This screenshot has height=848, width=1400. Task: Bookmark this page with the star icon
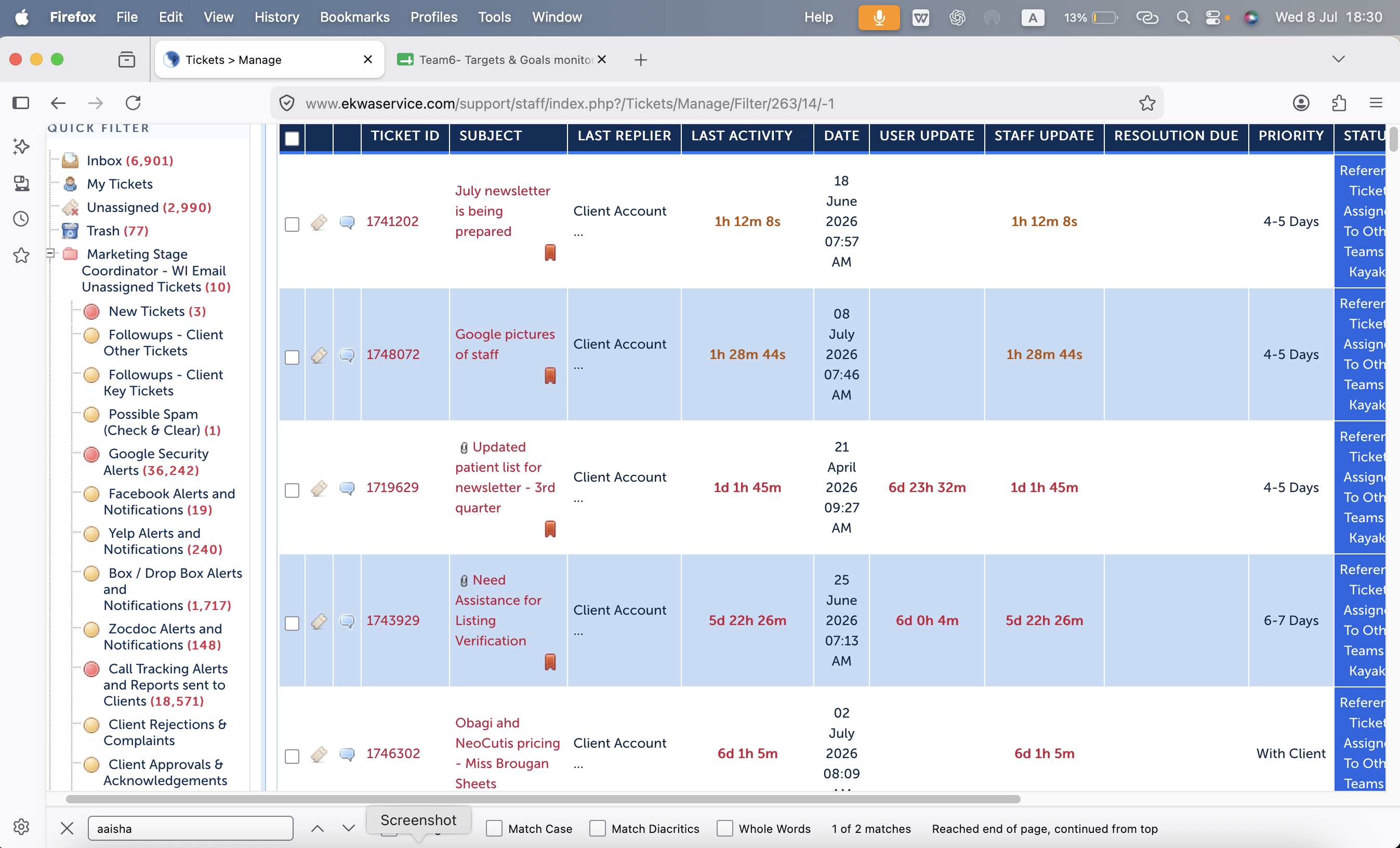point(1147,103)
